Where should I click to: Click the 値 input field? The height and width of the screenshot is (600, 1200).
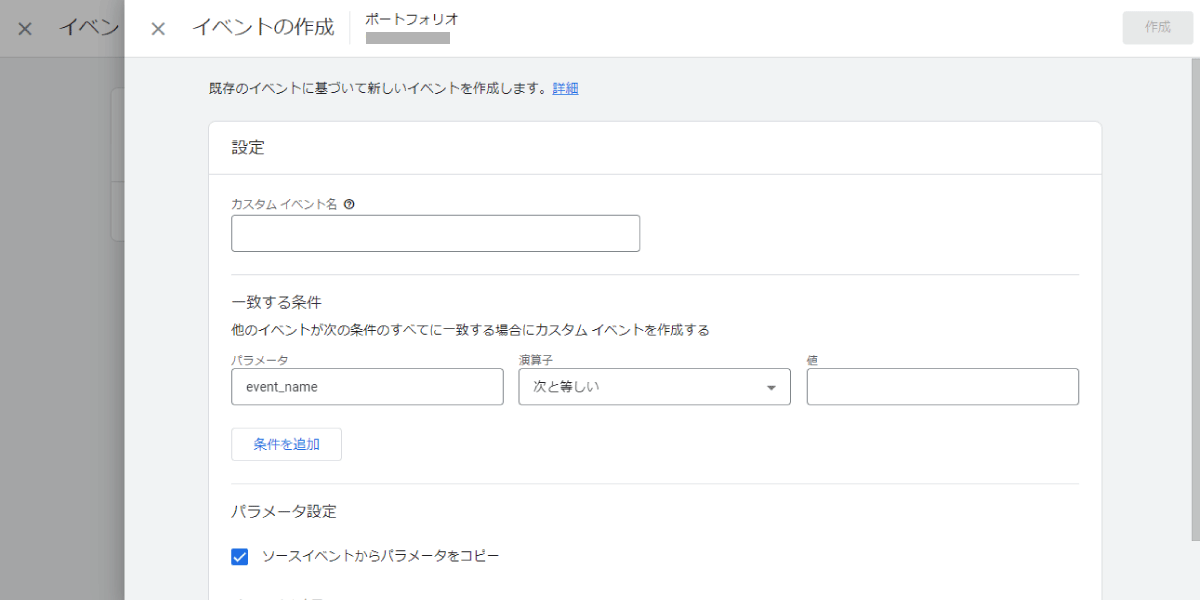[x=942, y=386]
